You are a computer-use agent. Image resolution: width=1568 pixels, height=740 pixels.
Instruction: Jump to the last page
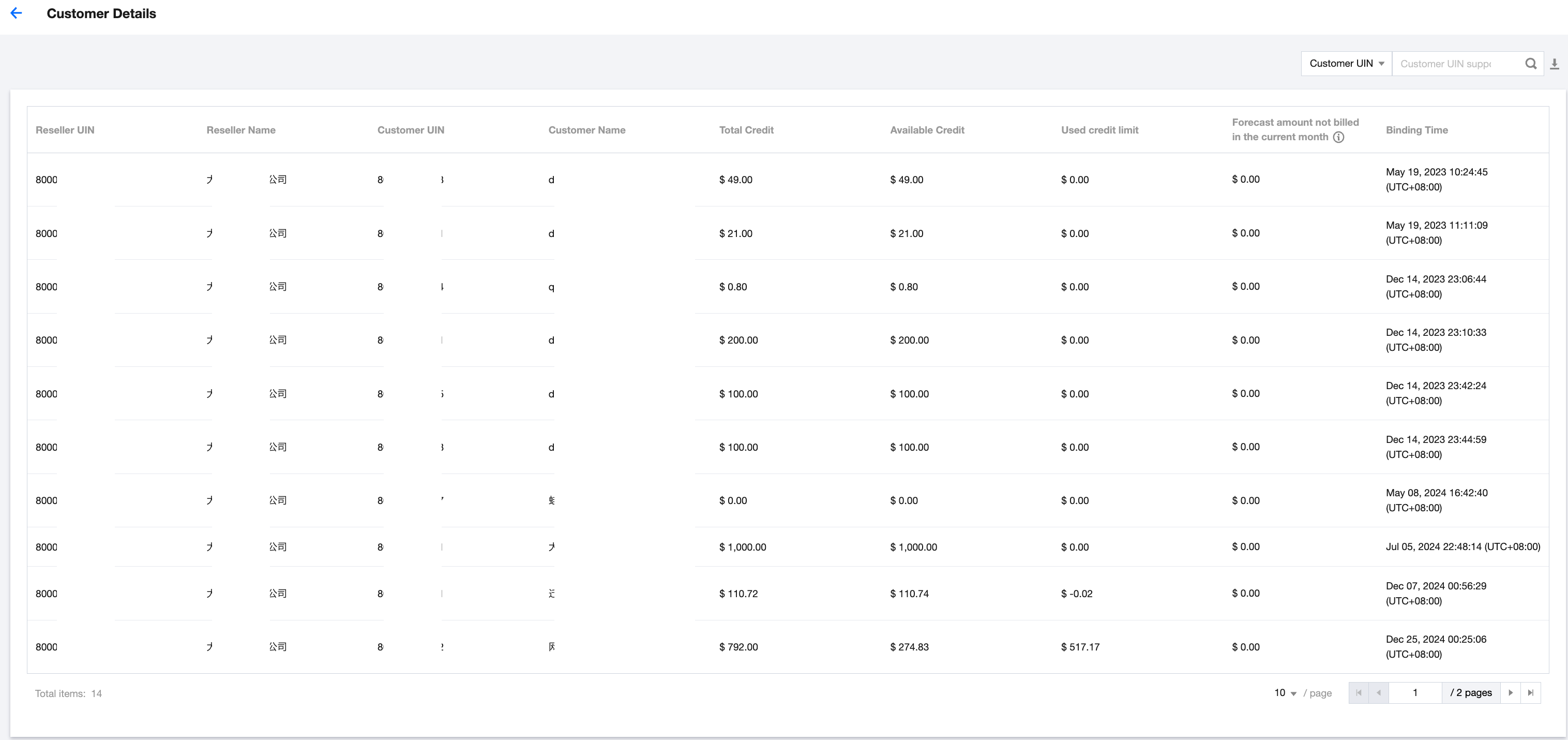pos(1530,692)
